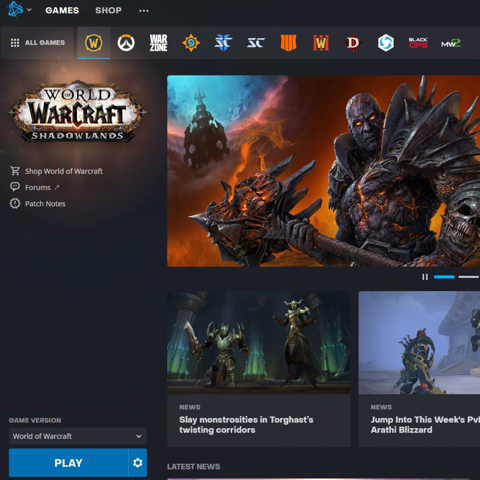Pause the featured banner carousel
480x480 pixels.
[425, 277]
